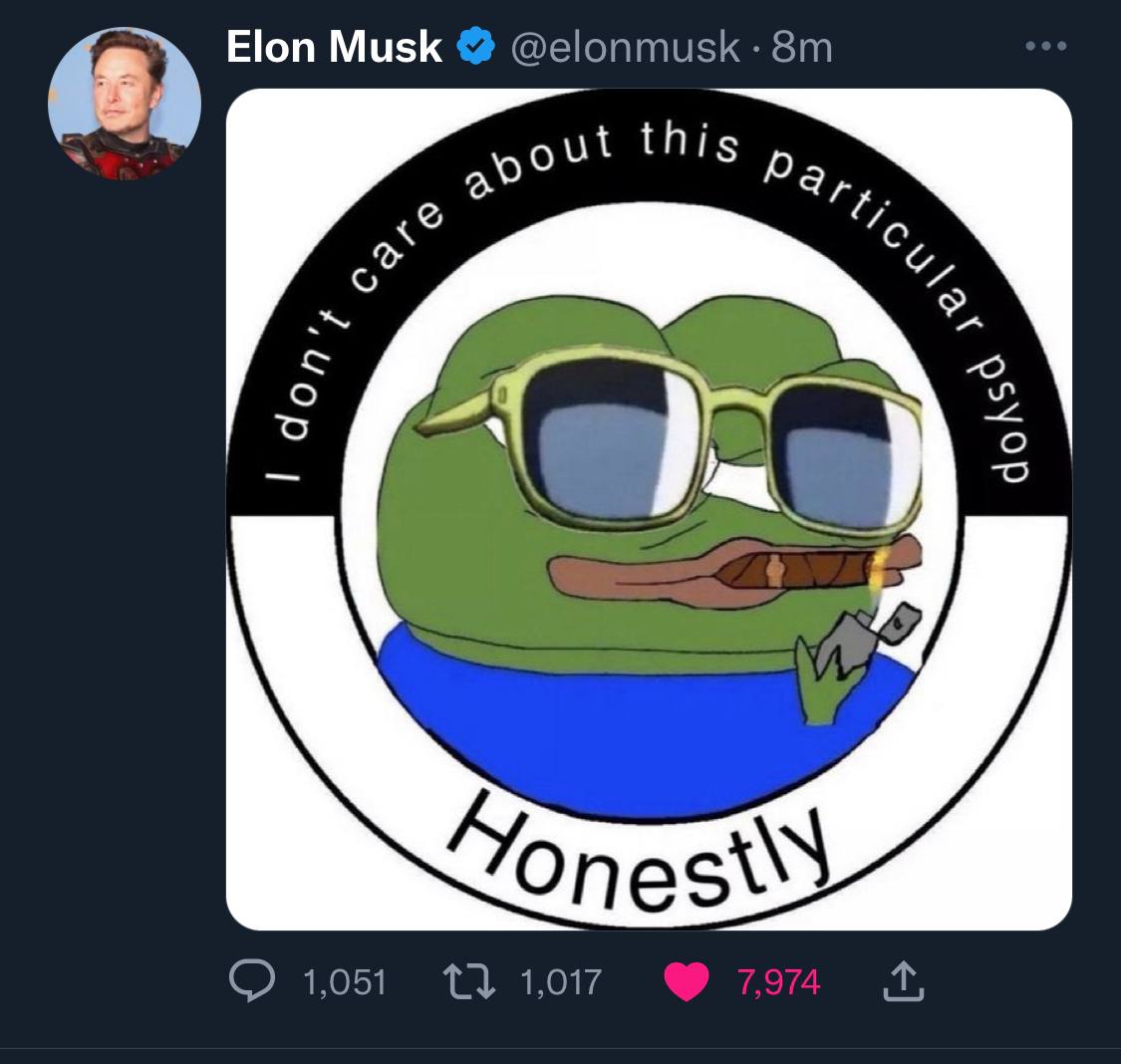Click the retweet arrows icon
This screenshot has width=1121, height=1064.
[x=469, y=981]
